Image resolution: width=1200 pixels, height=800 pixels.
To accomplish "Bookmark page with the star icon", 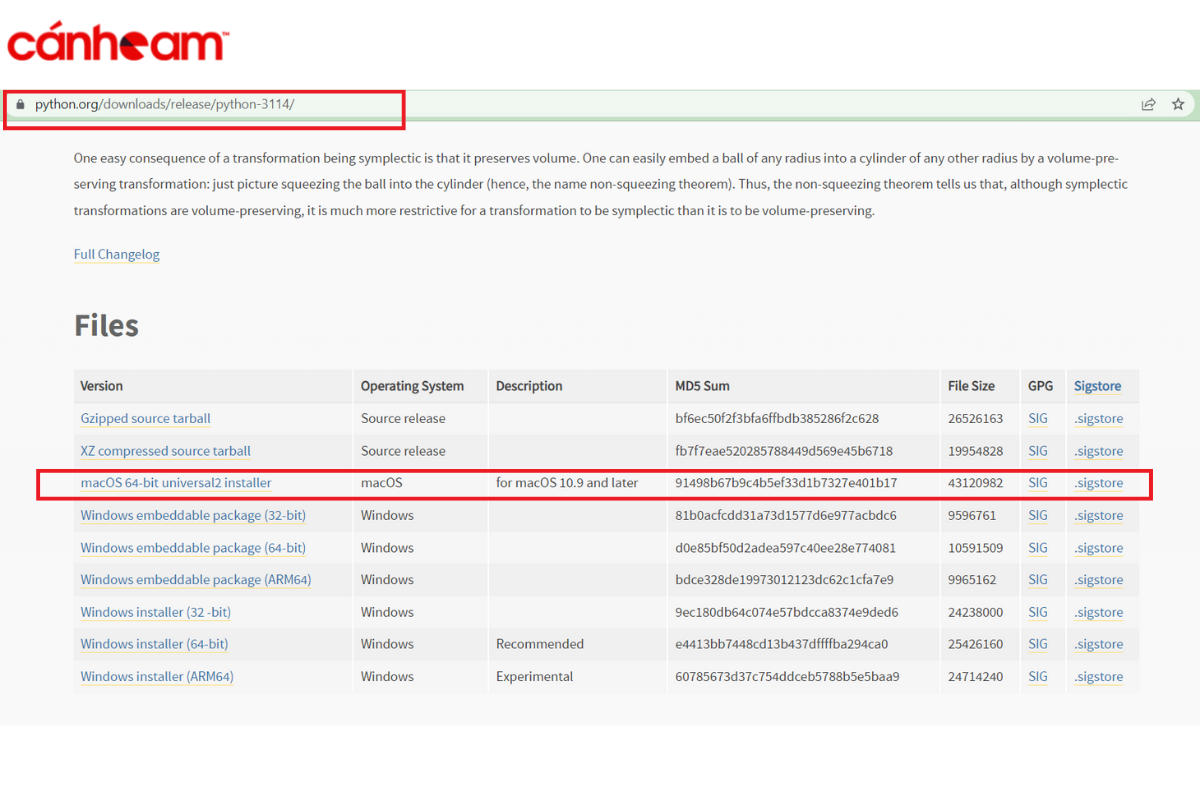I will pyautogui.click(x=1178, y=104).
